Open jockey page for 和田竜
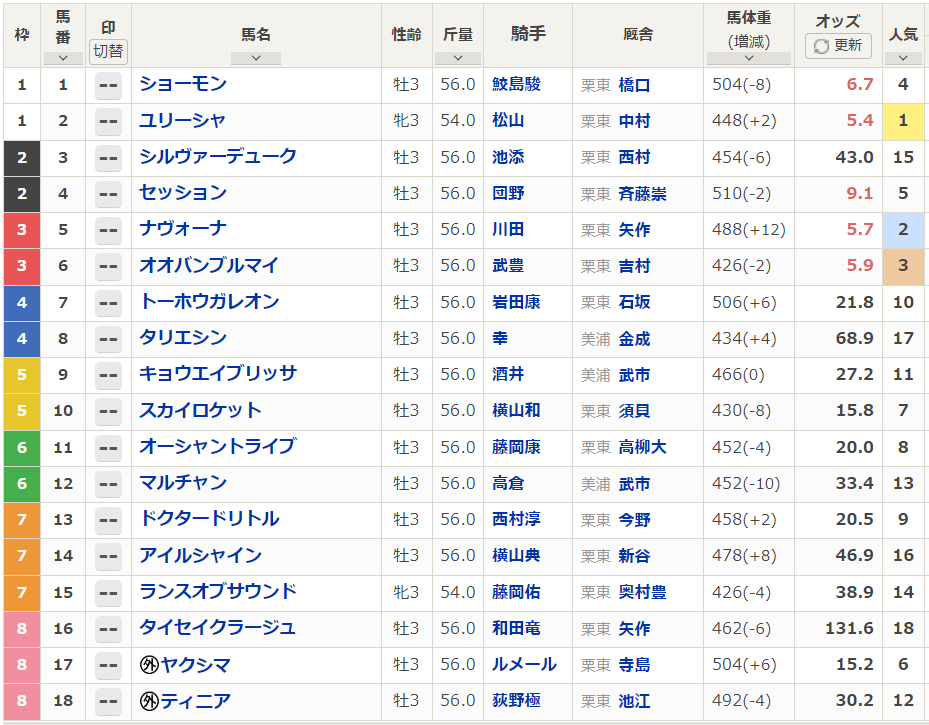This screenshot has height=725, width=929. [516, 628]
